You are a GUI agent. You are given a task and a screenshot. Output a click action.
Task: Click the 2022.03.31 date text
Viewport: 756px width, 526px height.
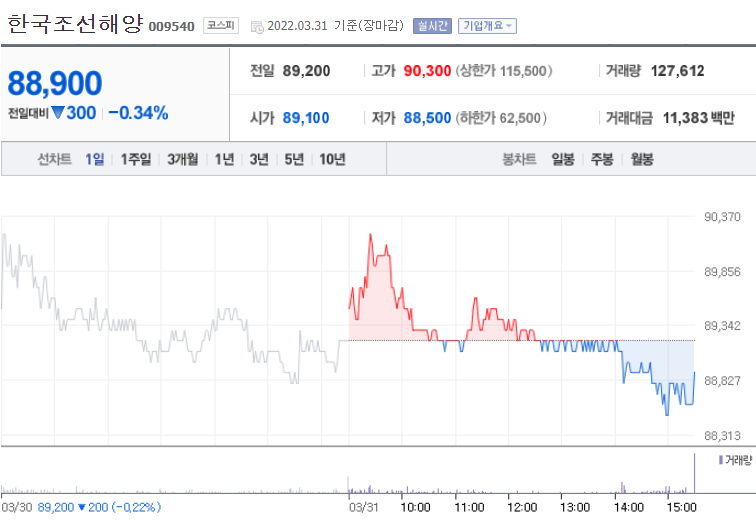coord(297,26)
